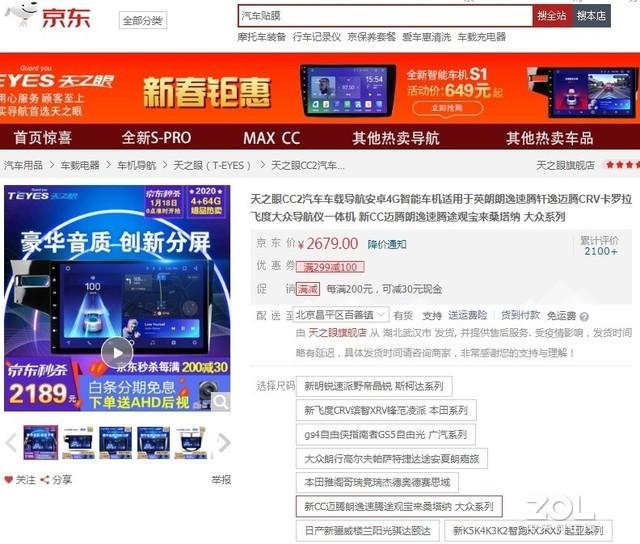Click the 天之眼（T-EYES） breadcrumb
The width and height of the screenshot is (640, 544).
click(x=212, y=165)
